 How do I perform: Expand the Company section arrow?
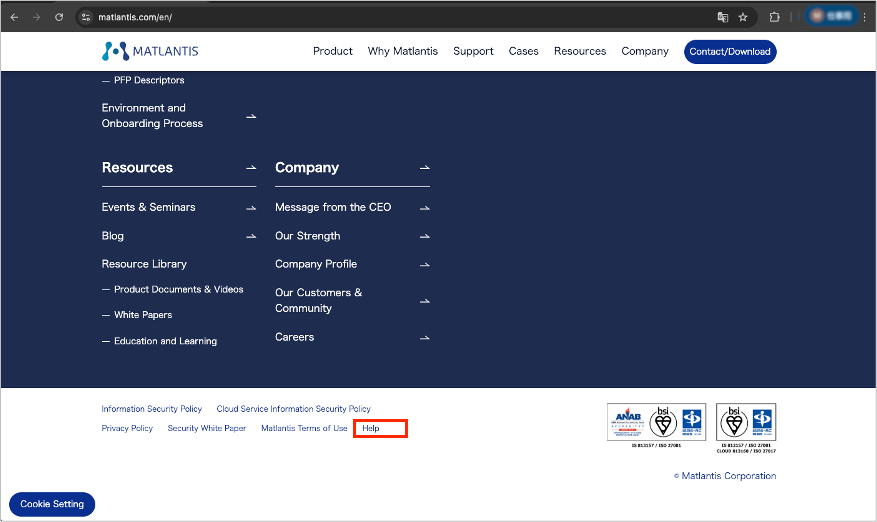pos(425,168)
